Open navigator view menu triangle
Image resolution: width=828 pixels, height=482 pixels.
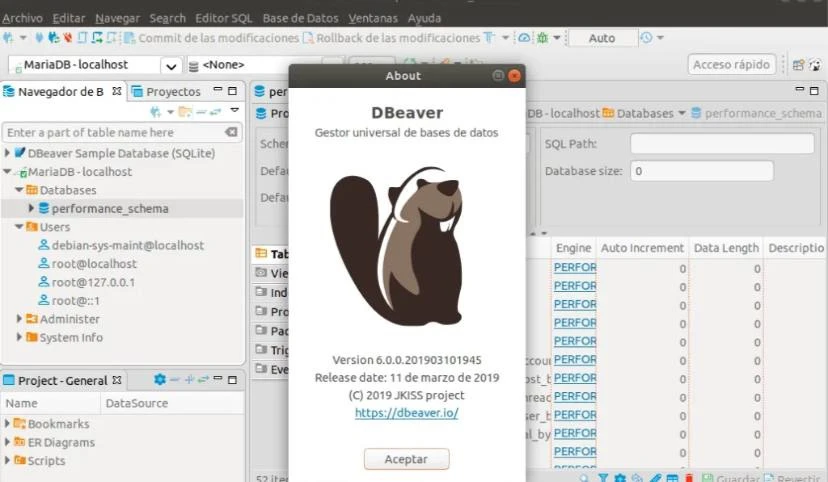(x=234, y=111)
